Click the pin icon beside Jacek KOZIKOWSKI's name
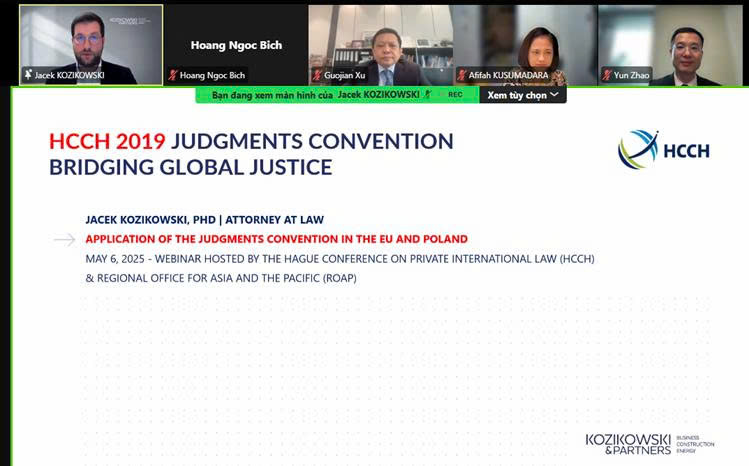The height and width of the screenshot is (466, 749). [28, 74]
